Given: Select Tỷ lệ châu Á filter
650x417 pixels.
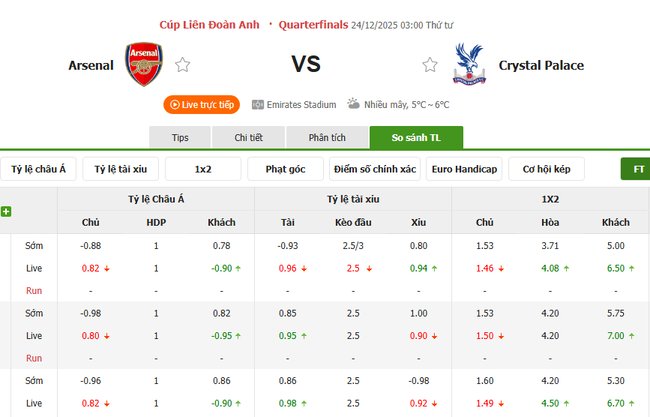Looking at the screenshot, I should 38,169.
